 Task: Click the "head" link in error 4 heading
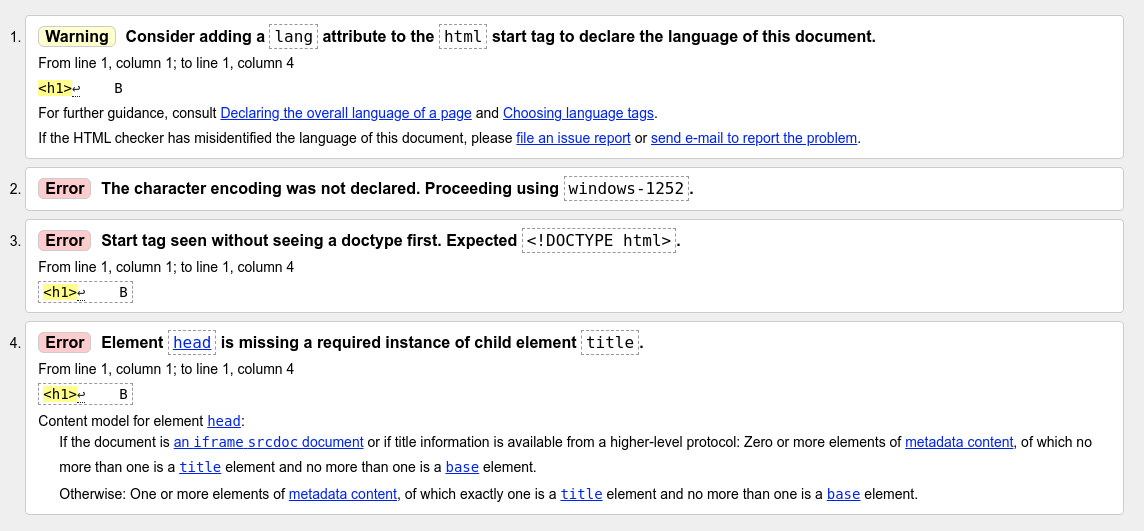[192, 343]
